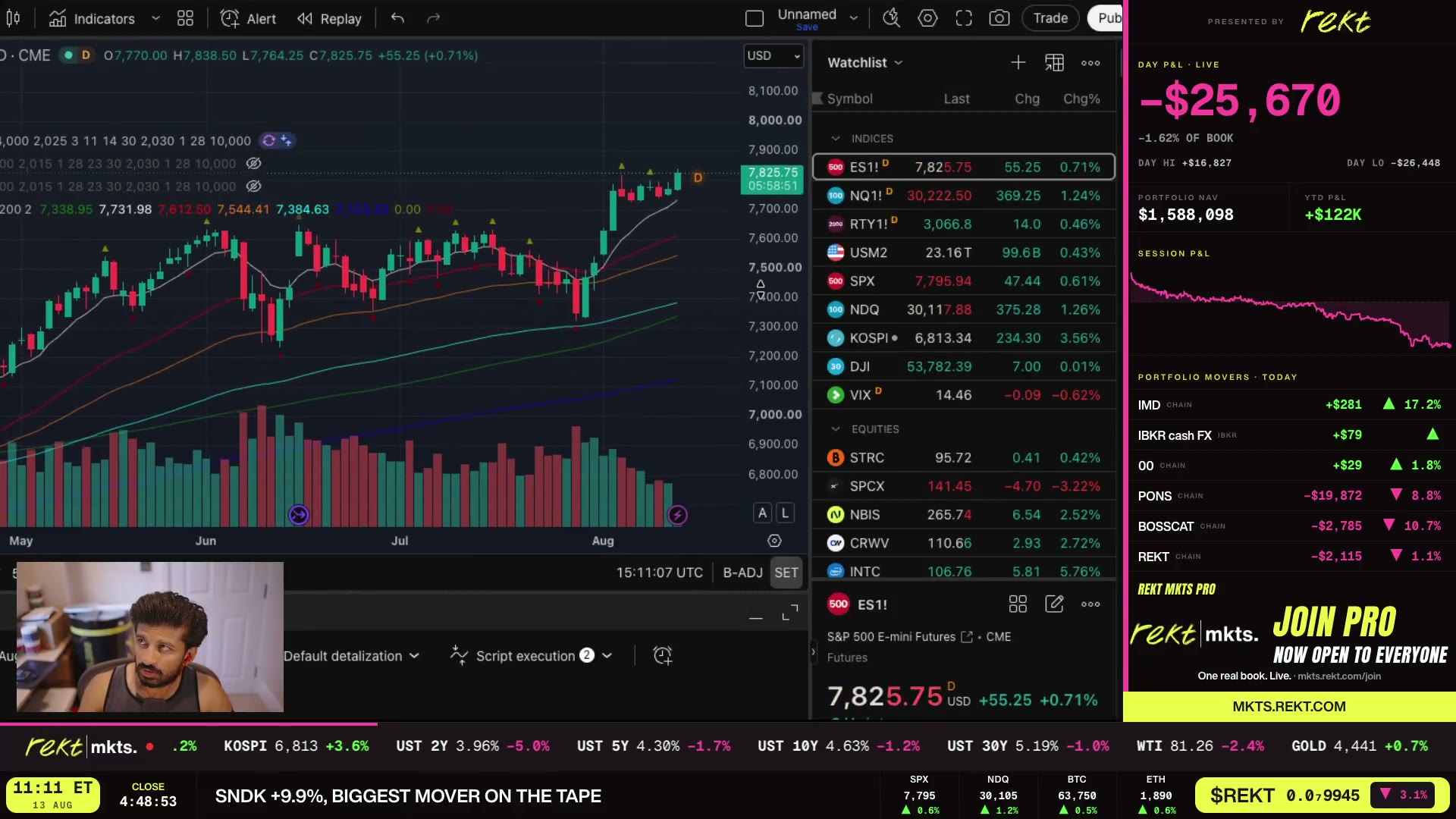1456x819 pixels.
Task: Select the layout square icon
Action: [755, 18]
